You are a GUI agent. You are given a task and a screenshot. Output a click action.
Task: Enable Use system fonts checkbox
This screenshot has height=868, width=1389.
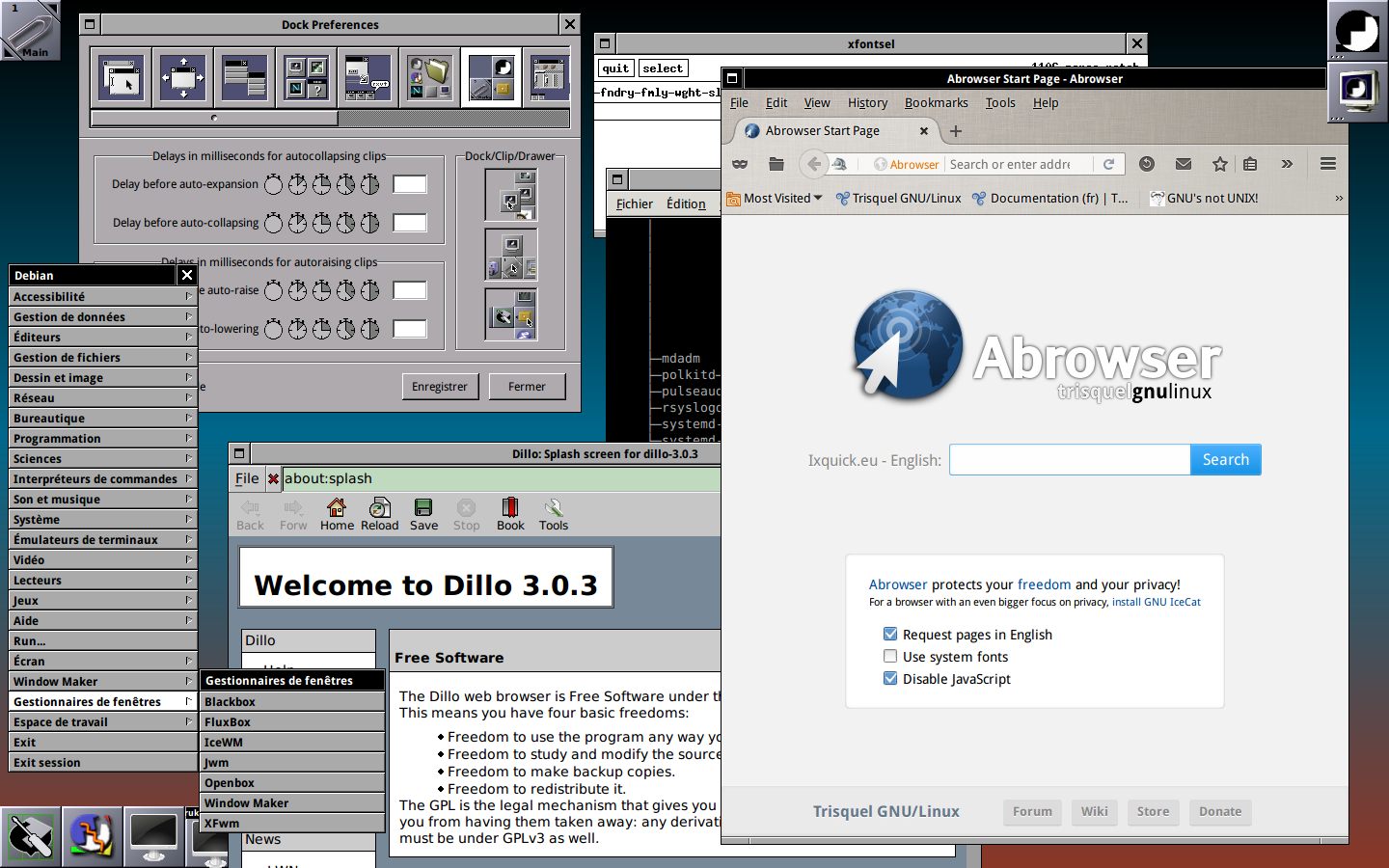click(x=890, y=656)
